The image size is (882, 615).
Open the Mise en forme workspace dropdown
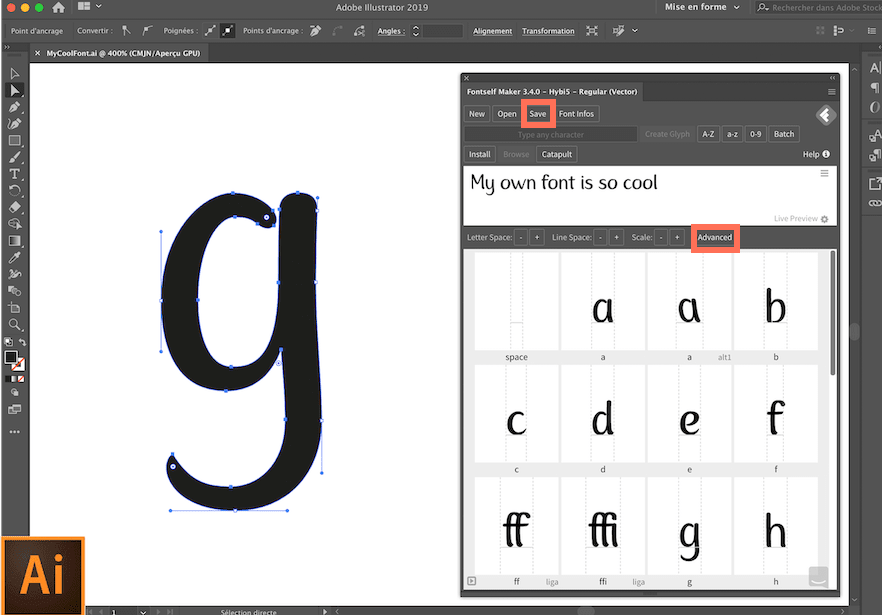click(700, 7)
